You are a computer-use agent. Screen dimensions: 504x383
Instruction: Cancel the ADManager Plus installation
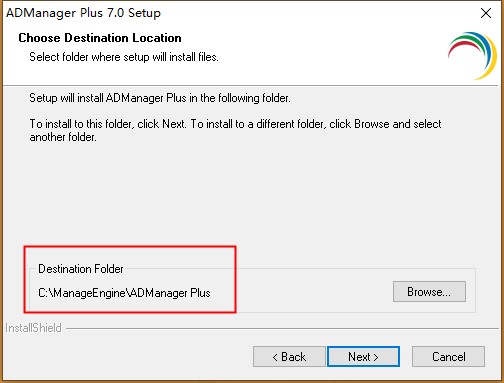coord(448,356)
